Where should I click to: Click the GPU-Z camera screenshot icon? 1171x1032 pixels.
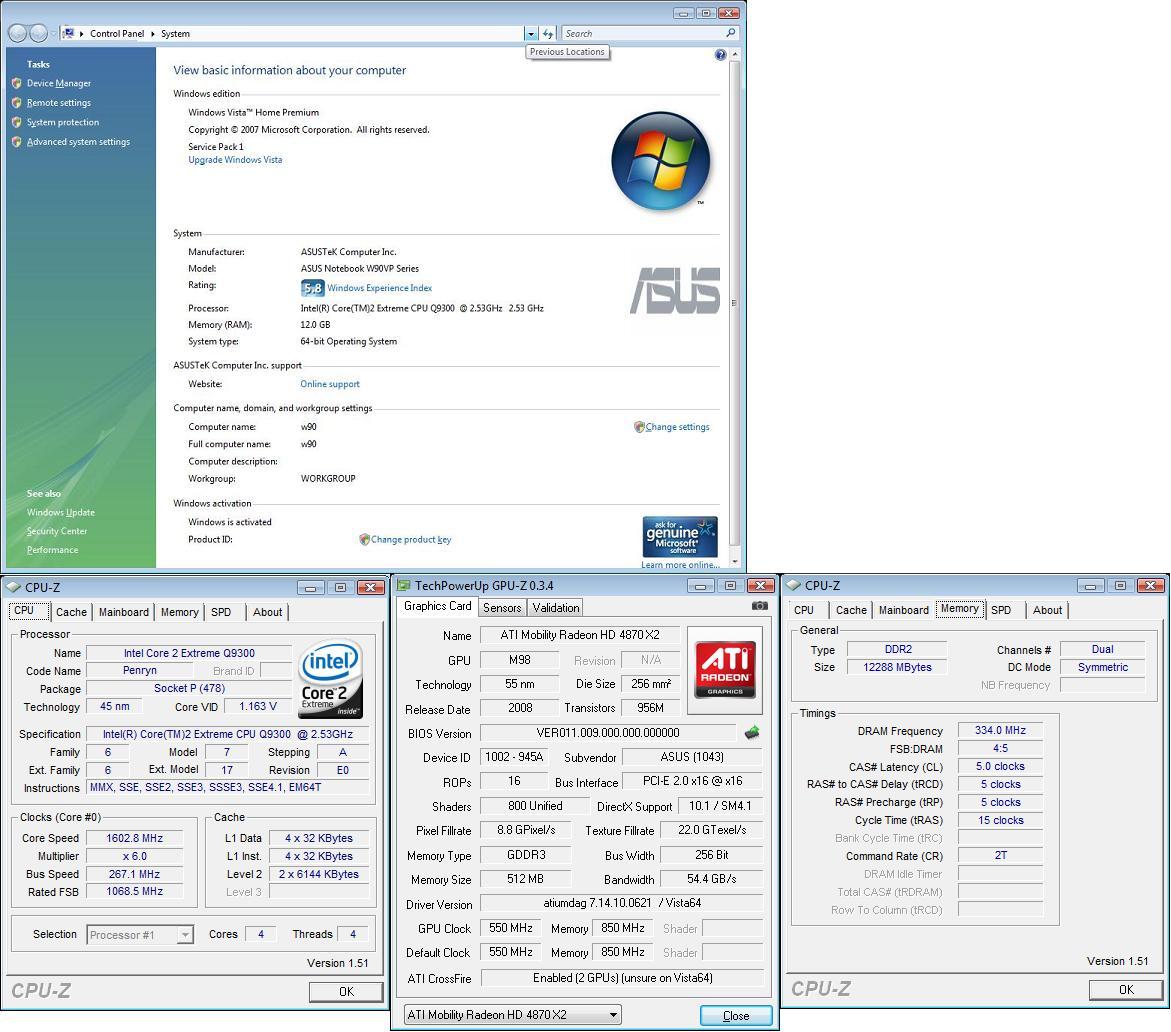pyautogui.click(x=759, y=606)
